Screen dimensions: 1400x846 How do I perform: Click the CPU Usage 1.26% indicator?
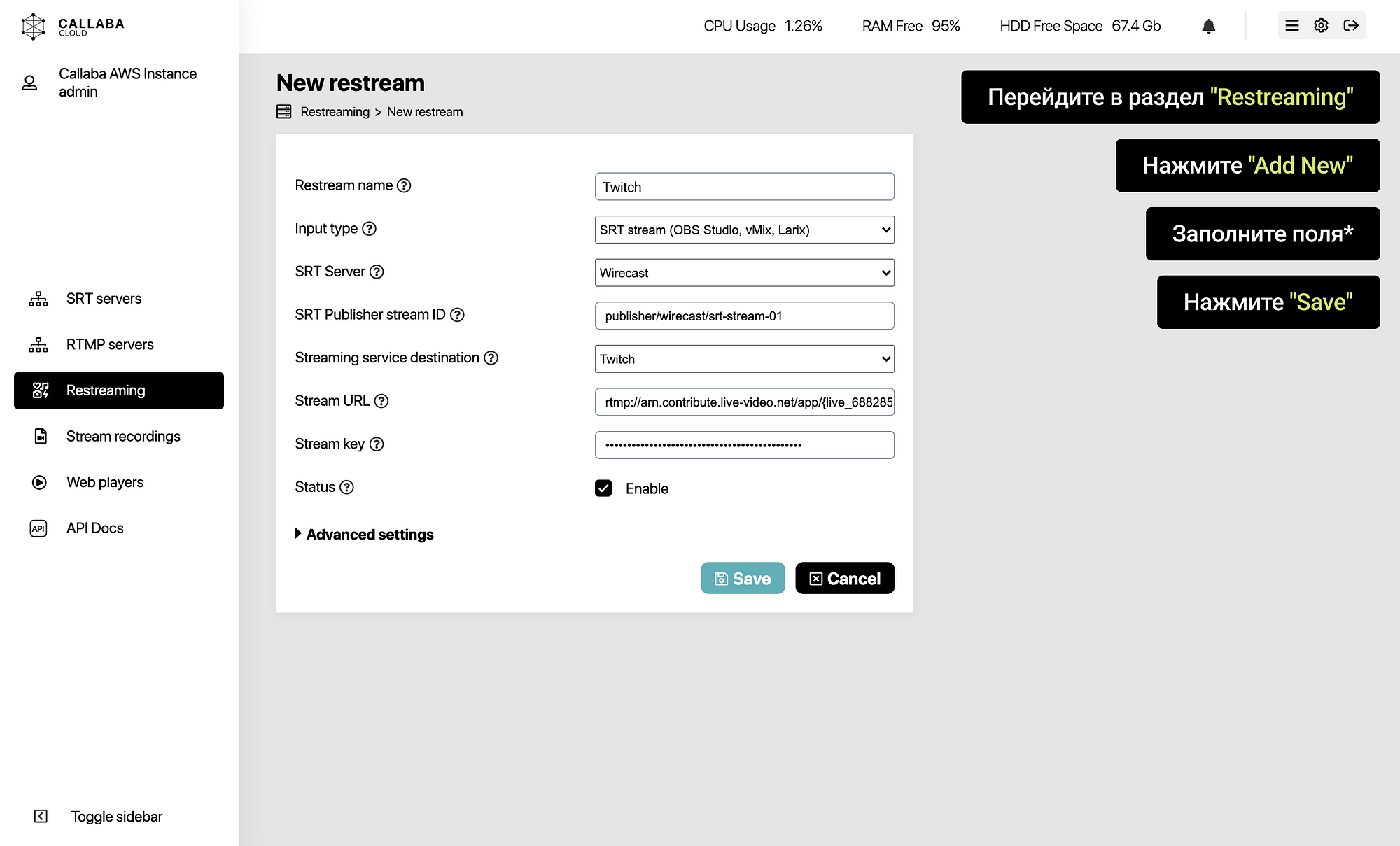pos(763,26)
